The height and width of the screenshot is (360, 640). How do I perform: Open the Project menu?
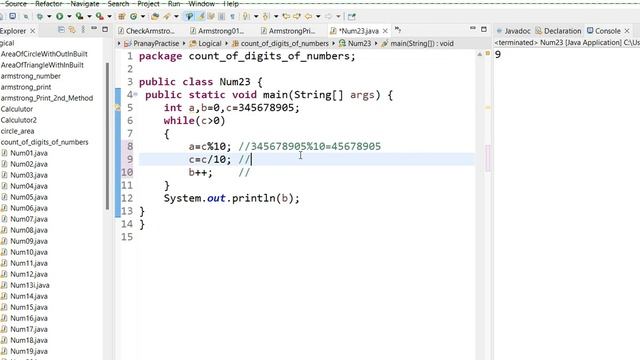[x=148, y=4]
